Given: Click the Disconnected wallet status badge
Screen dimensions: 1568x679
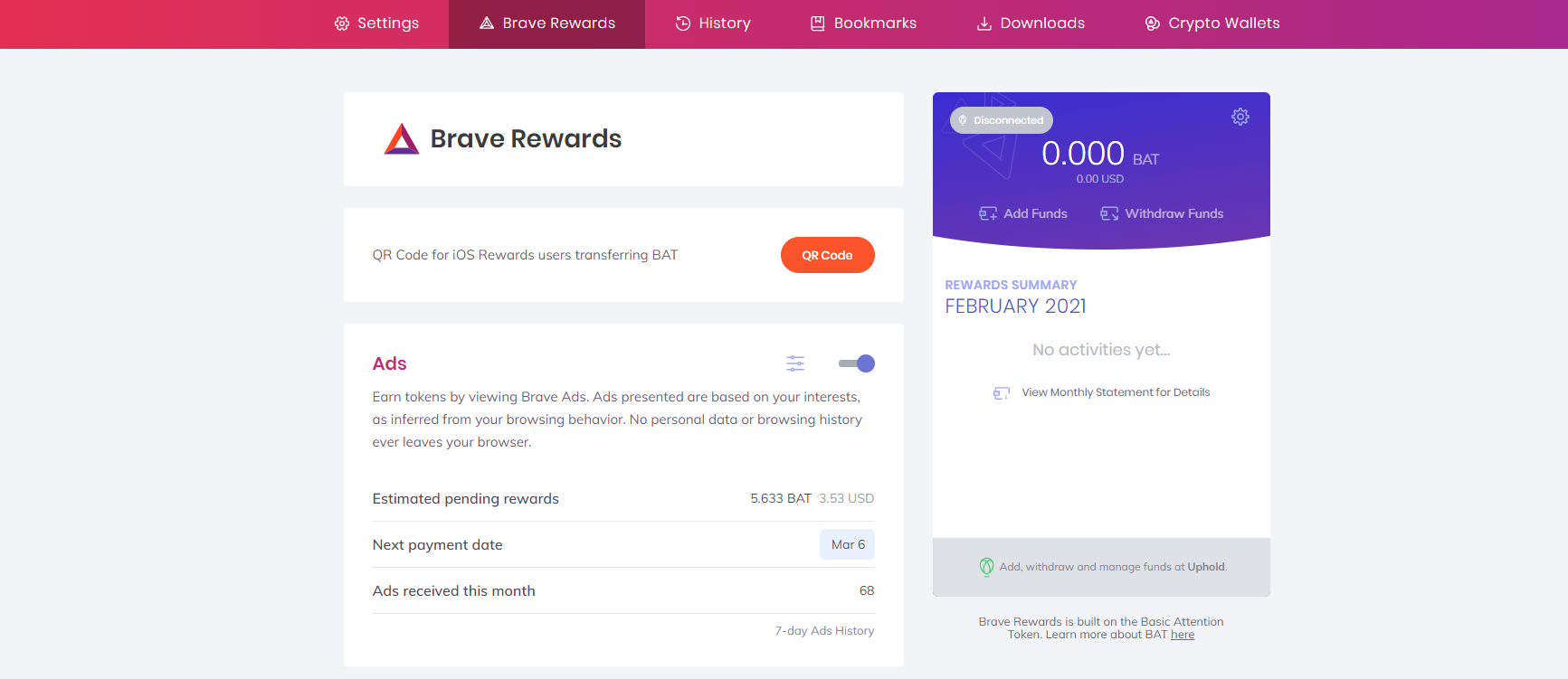Looking at the screenshot, I should point(1001,120).
